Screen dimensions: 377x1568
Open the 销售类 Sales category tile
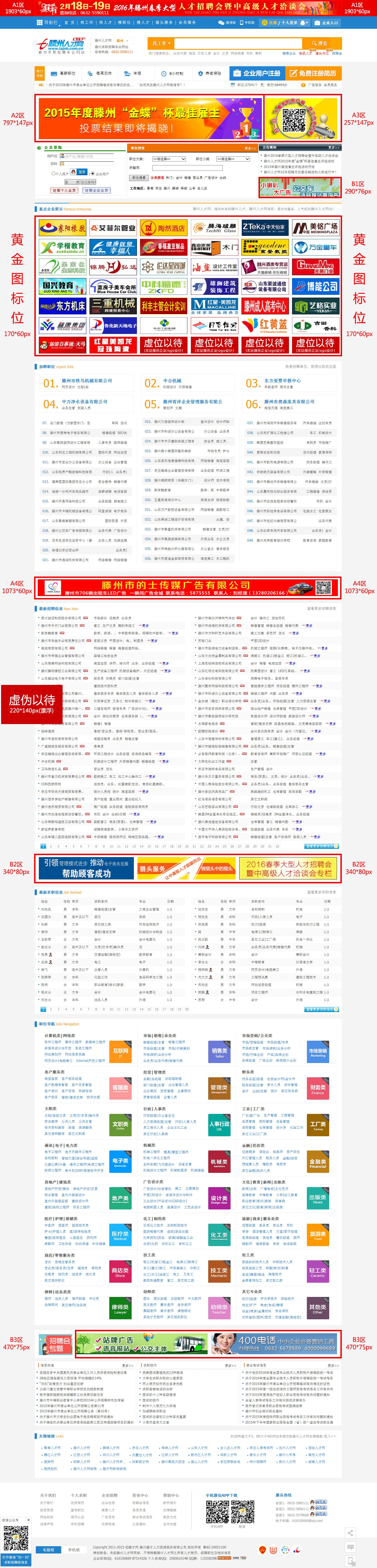coord(219,1051)
